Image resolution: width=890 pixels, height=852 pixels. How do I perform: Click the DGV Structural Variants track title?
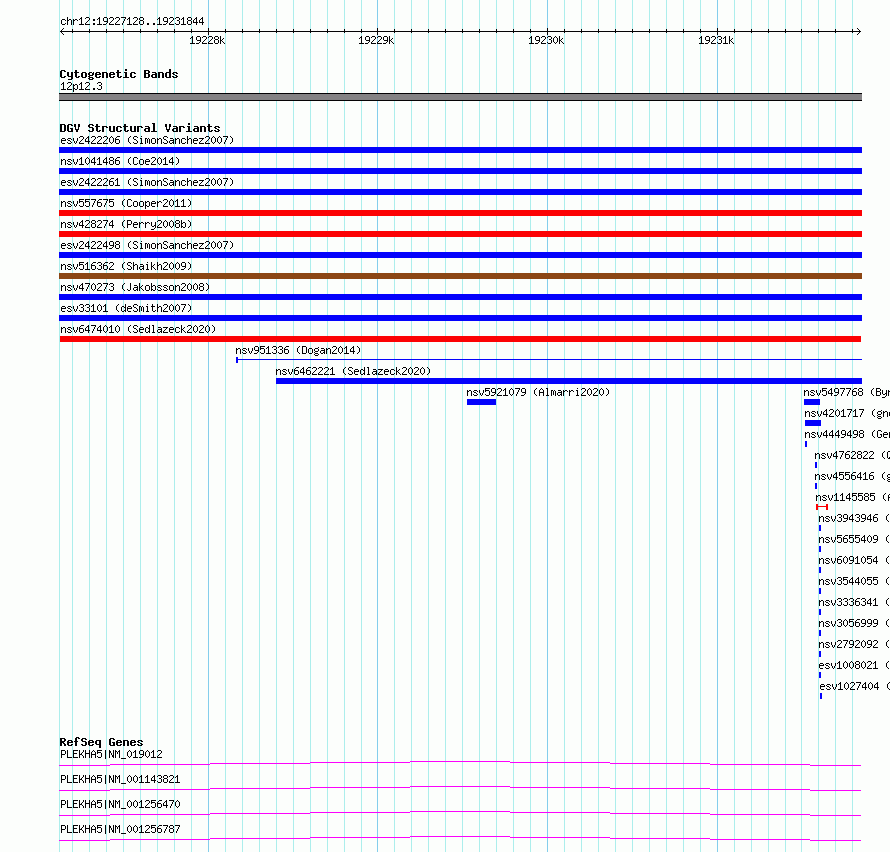tap(140, 128)
